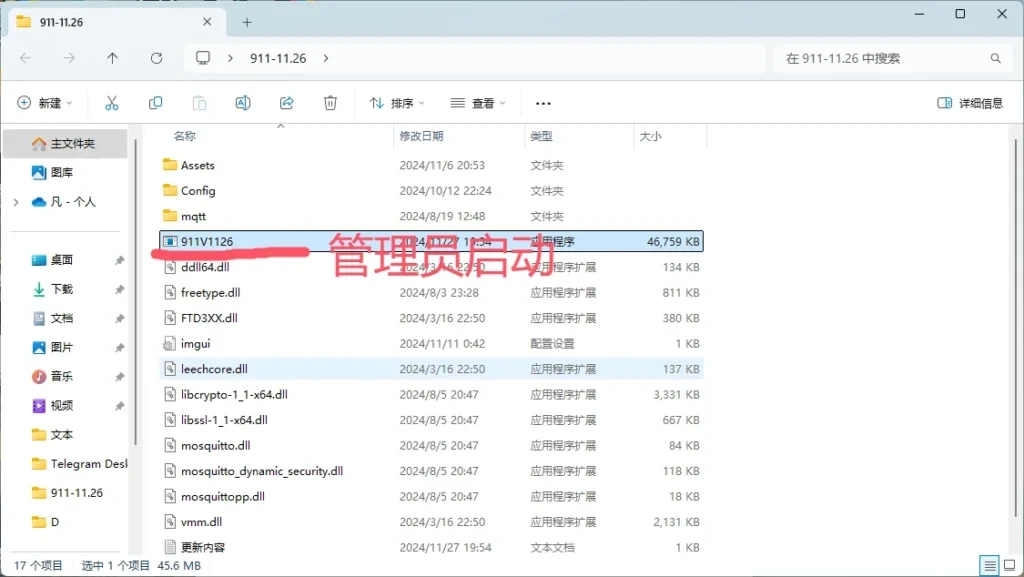Open a new tab with plus button
Image resolution: width=1024 pixels, height=577 pixels.
247,22
